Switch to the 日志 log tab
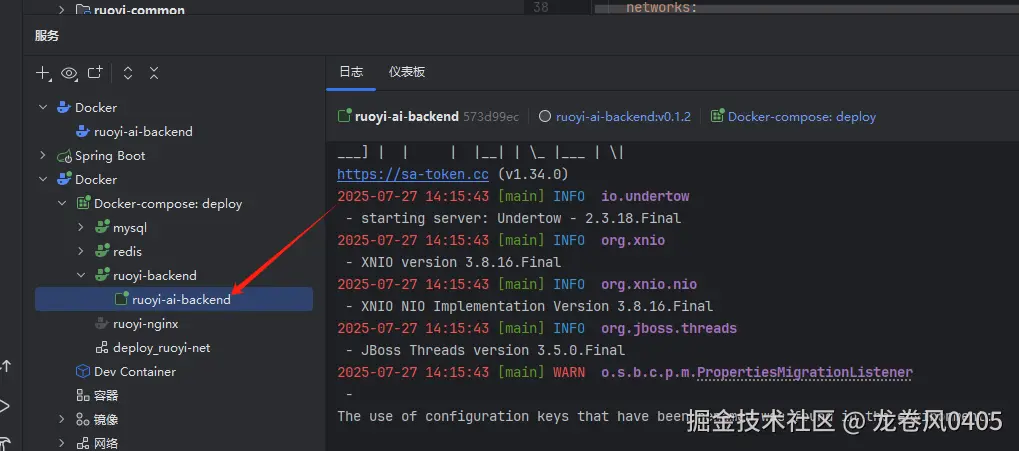 pos(351,72)
